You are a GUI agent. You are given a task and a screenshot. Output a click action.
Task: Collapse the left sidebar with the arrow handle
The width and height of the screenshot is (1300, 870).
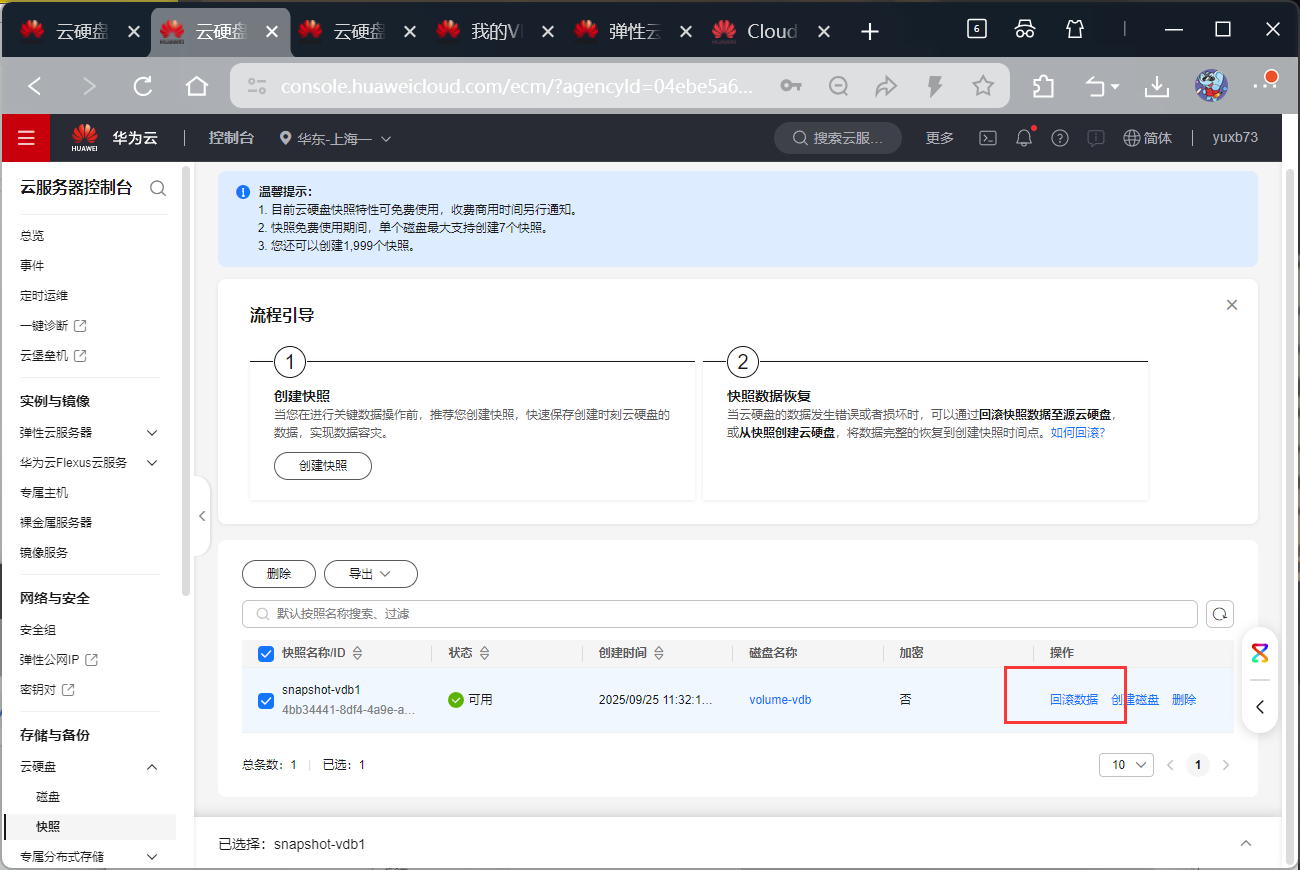[x=202, y=516]
